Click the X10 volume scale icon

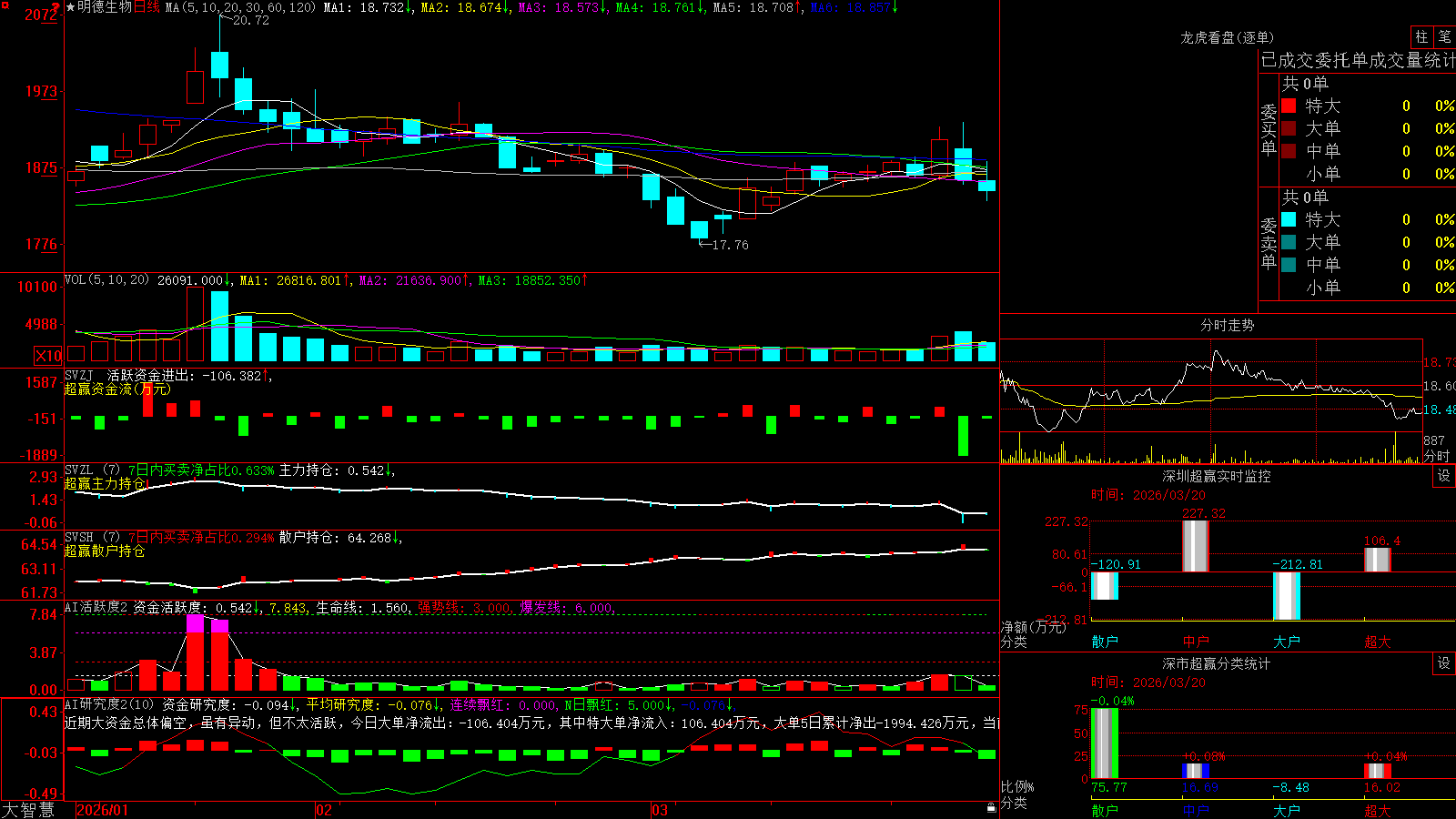pyautogui.click(x=48, y=356)
